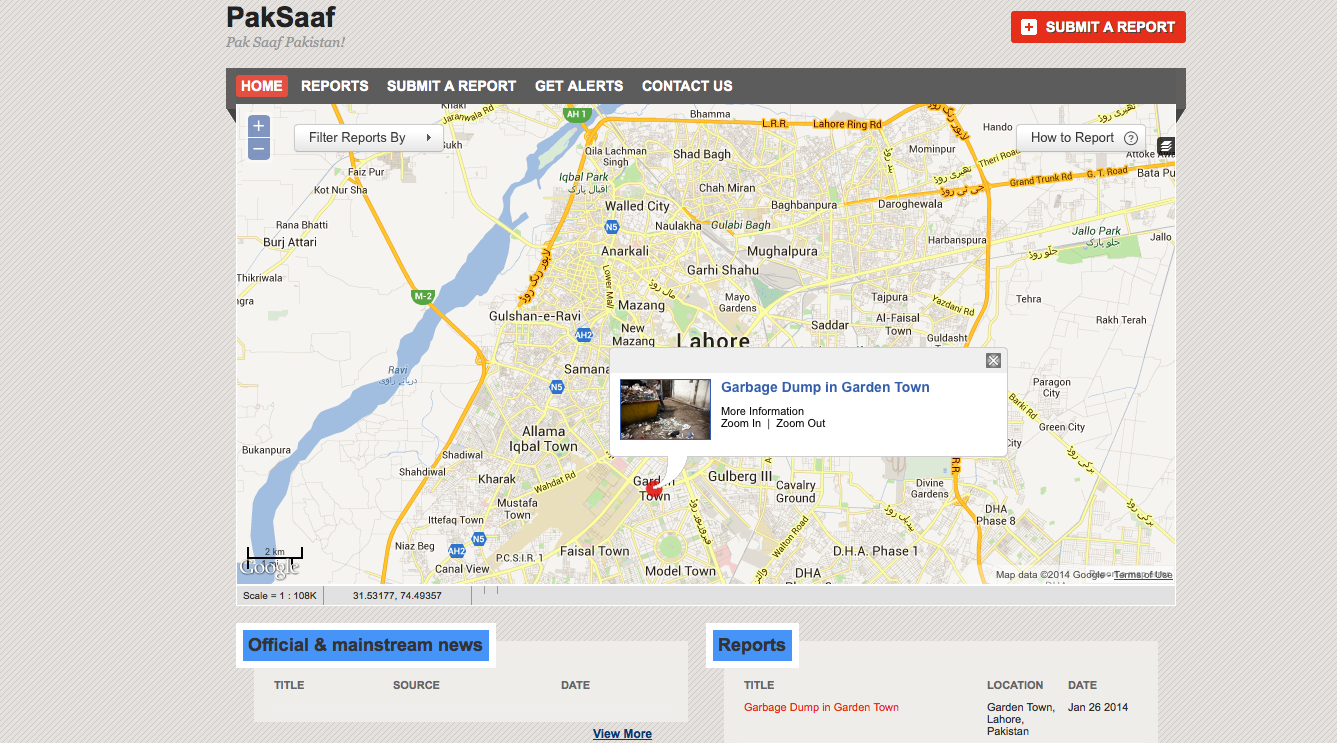This screenshot has height=743, width=1337.
Task: Click the PakSaaf site logo title
Action: (281, 17)
